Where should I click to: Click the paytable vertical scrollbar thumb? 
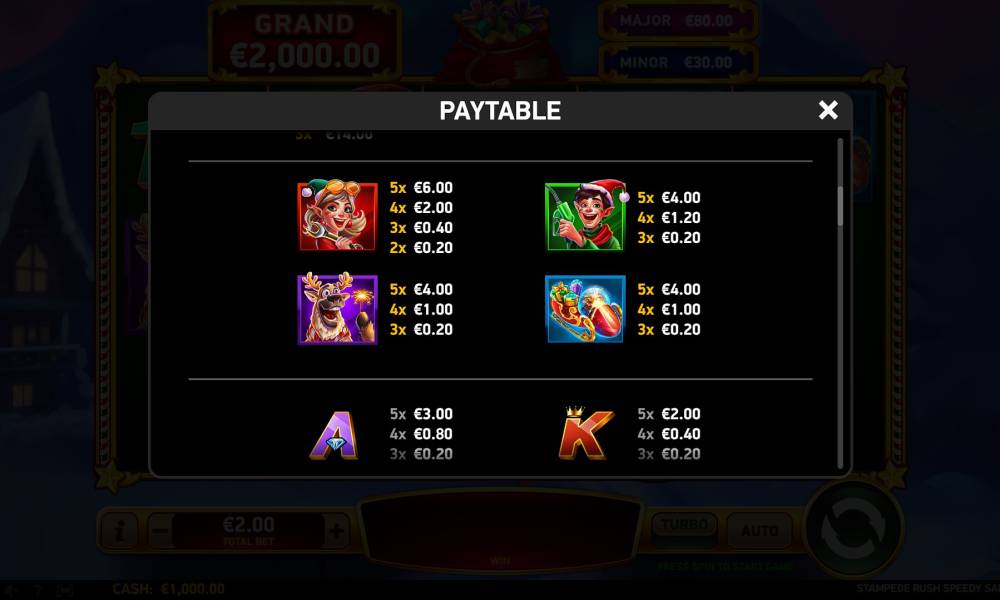click(x=840, y=205)
